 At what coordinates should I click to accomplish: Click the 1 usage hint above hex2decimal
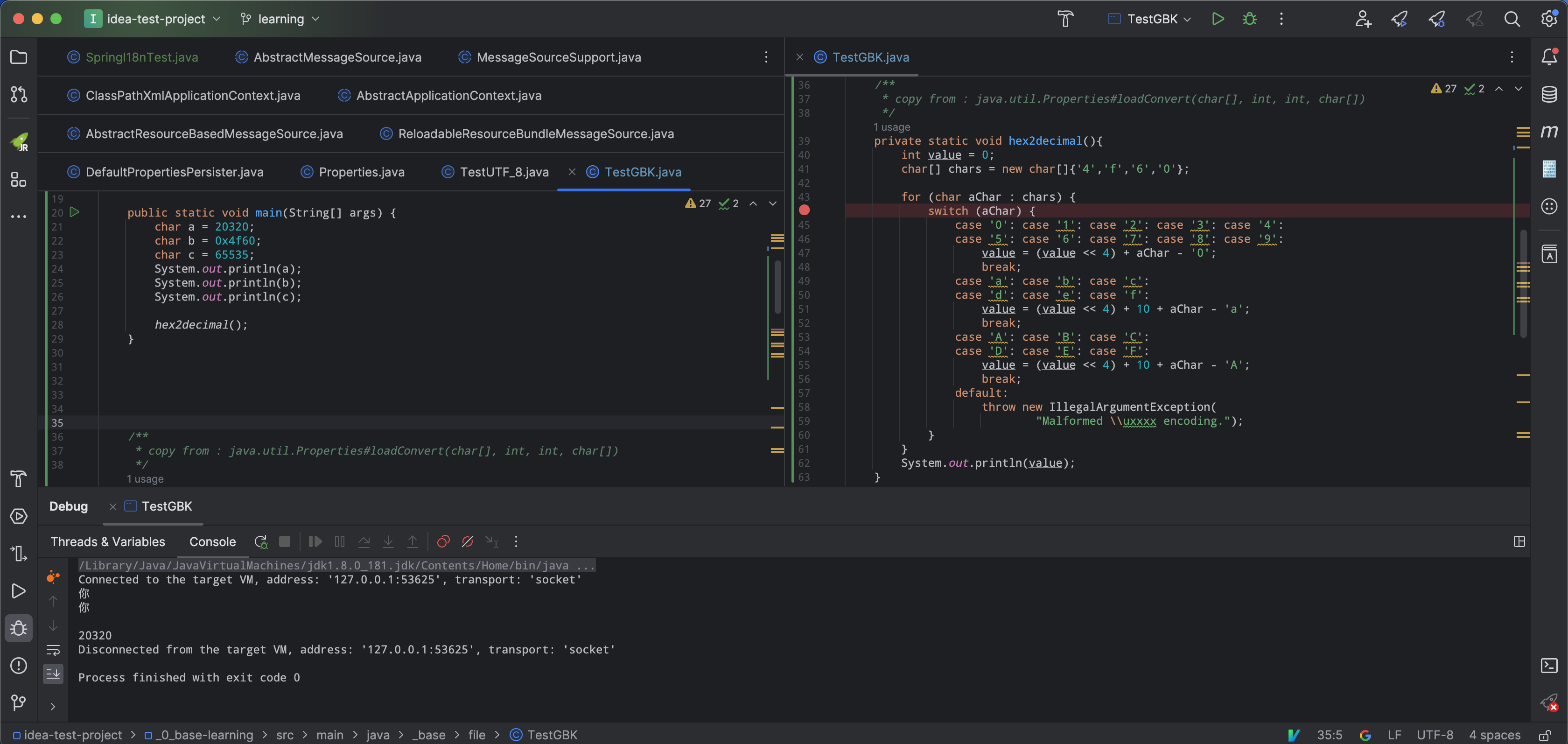coord(891,126)
